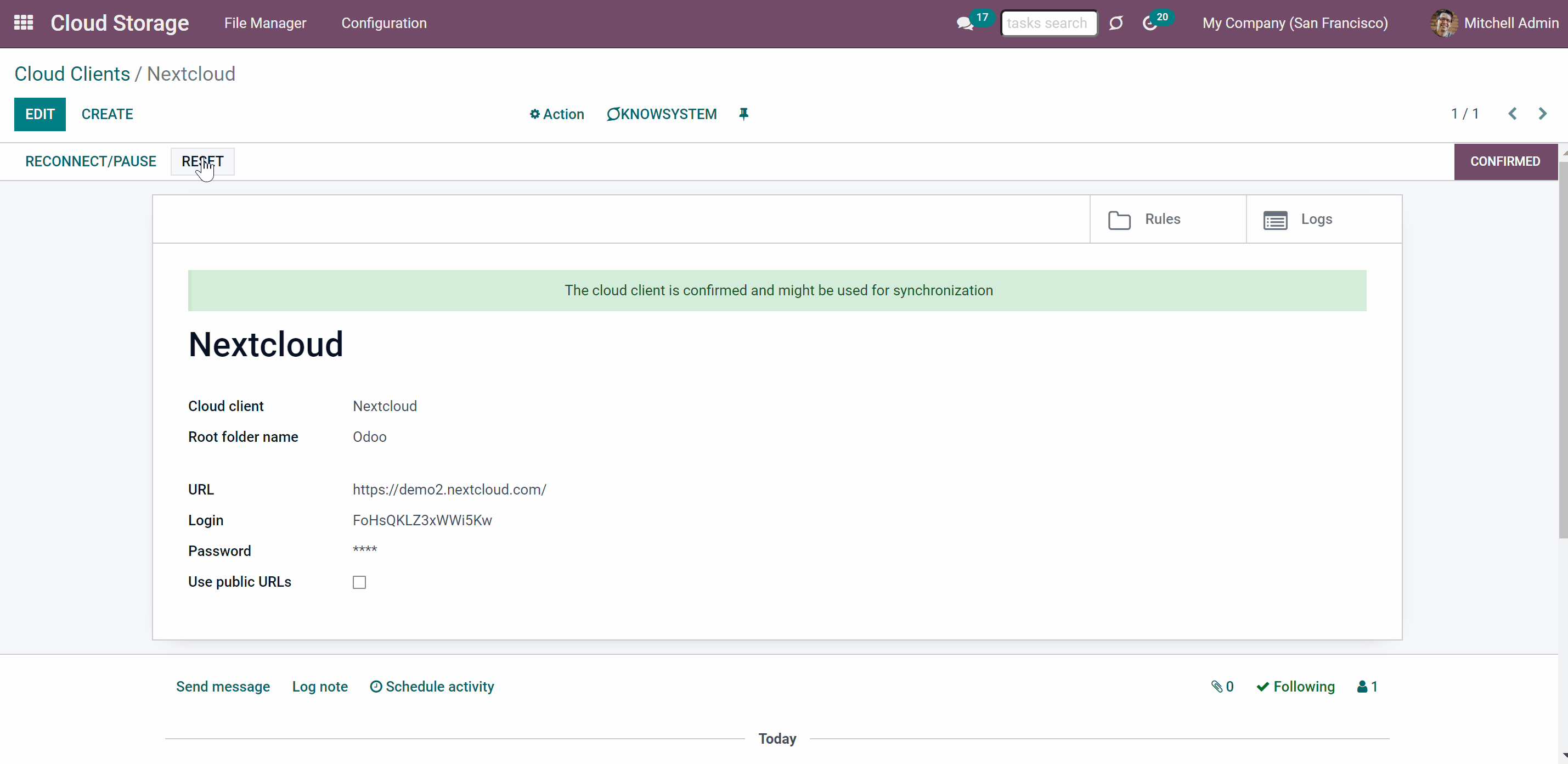Open the Logs list stat button

[1324, 219]
